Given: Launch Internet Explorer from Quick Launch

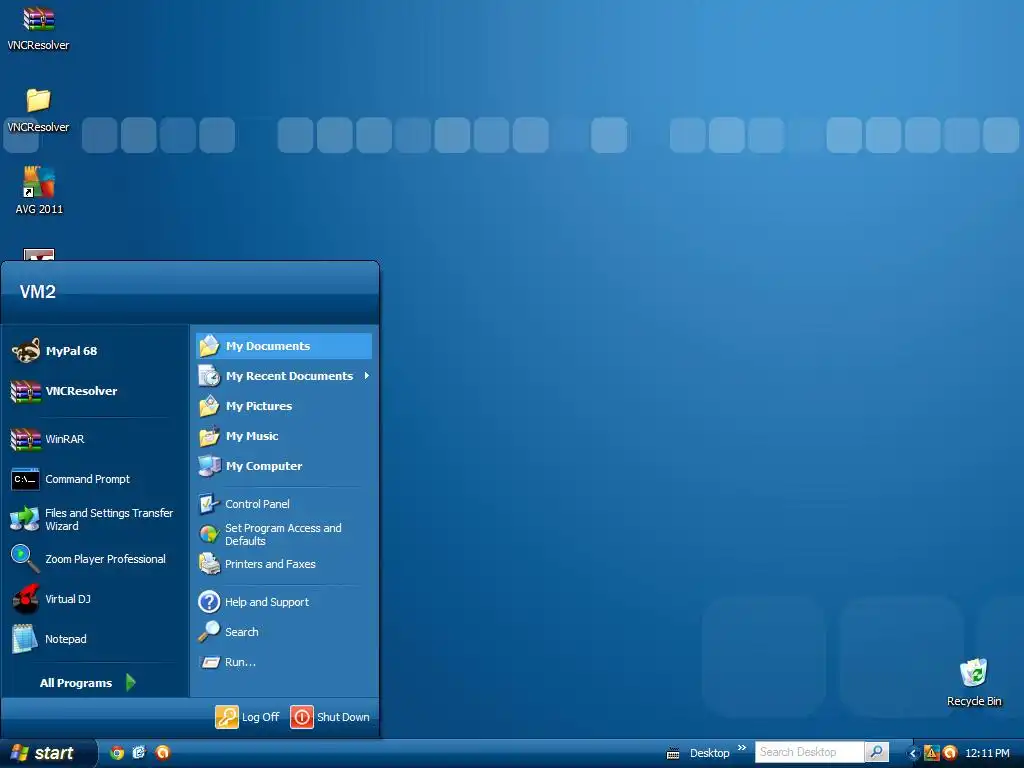Looking at the screenshot, I should (x=139, y=753).
